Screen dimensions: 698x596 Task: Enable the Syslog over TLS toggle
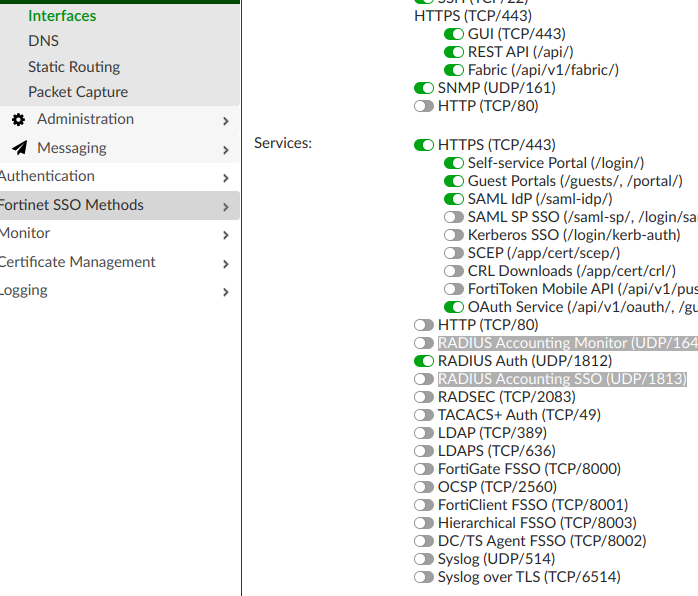coord(424,577)
